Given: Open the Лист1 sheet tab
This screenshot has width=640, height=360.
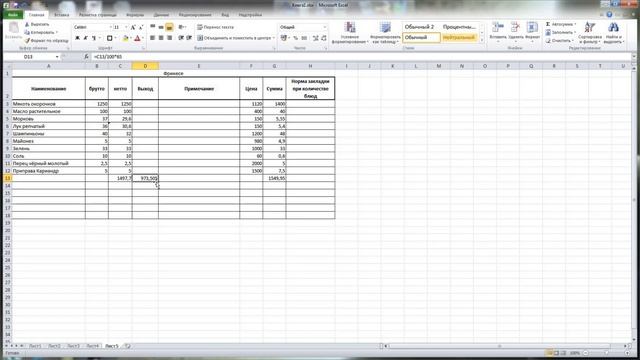Looking at the screenshot, I should 35,346.
